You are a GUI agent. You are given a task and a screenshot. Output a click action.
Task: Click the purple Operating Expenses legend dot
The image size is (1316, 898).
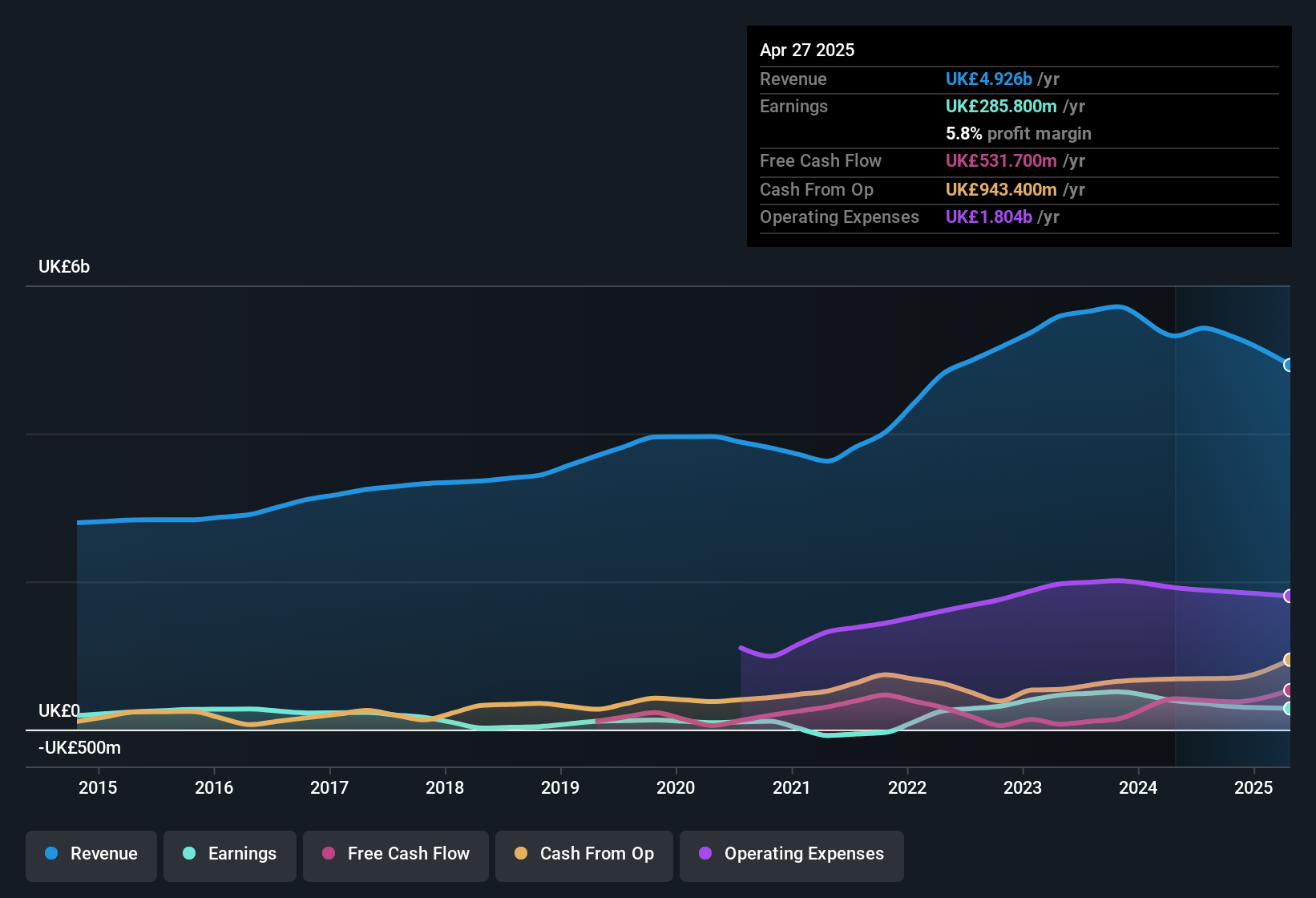(x=704, y=854)
